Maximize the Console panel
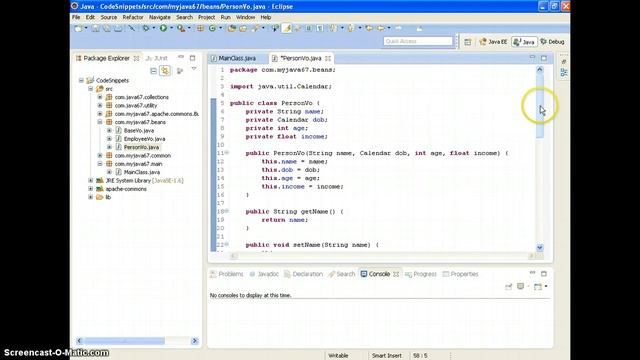 pos(544,273)
